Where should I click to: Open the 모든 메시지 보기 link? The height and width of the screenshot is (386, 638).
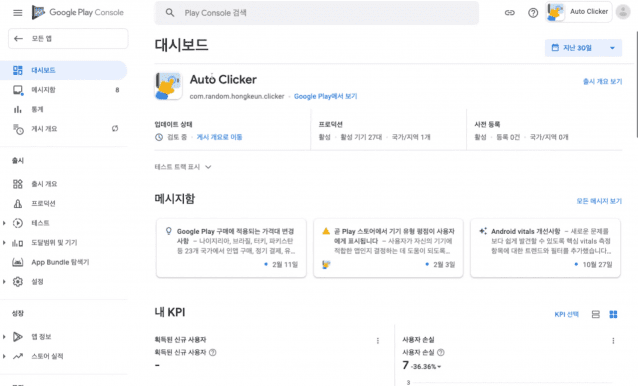click(599, 201)
